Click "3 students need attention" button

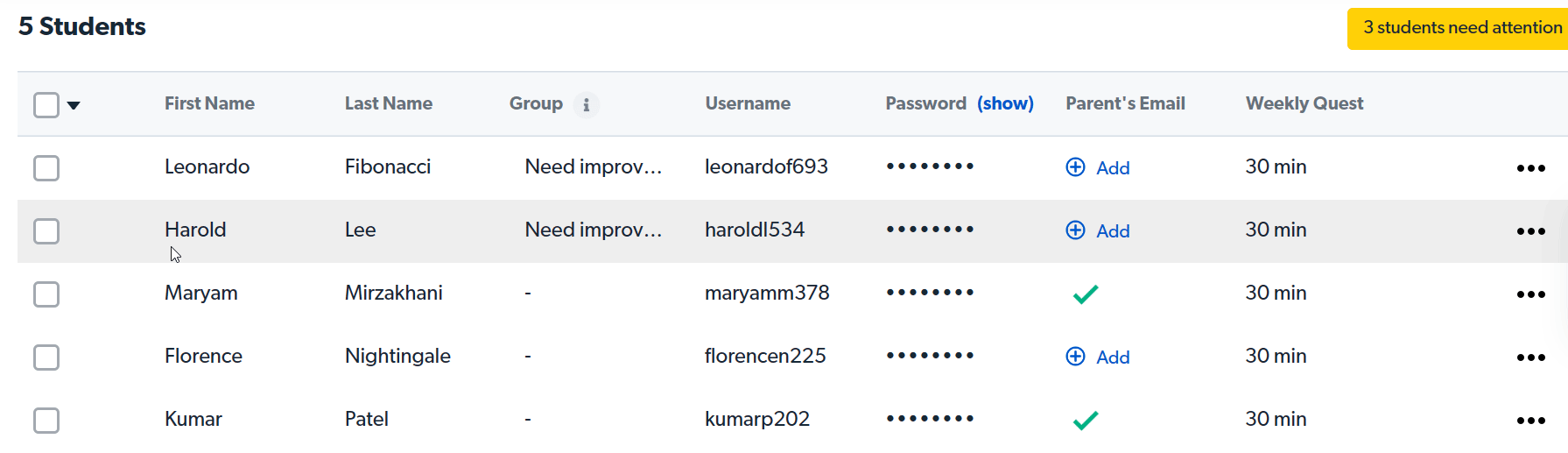pyautogui.click(x=1459, y=28)
